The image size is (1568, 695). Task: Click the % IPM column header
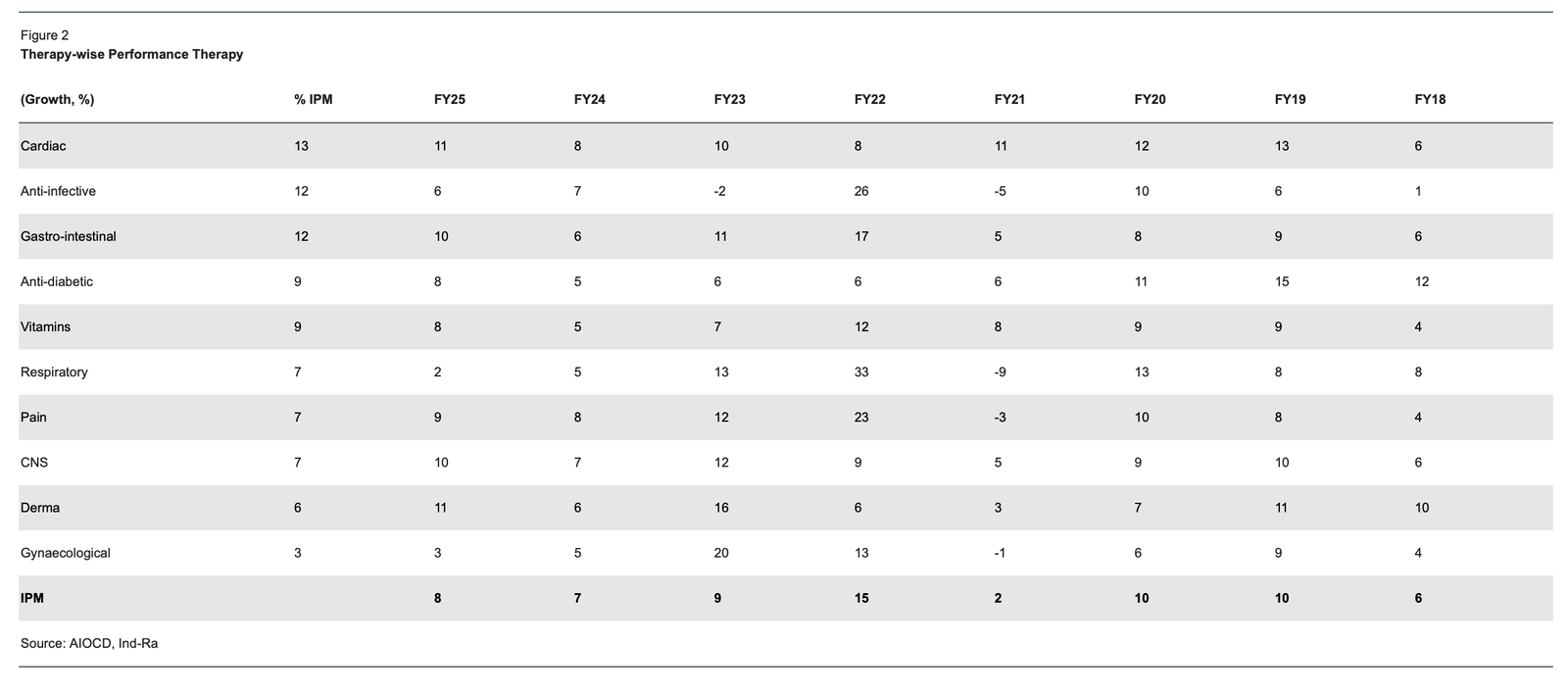(314, 100)
